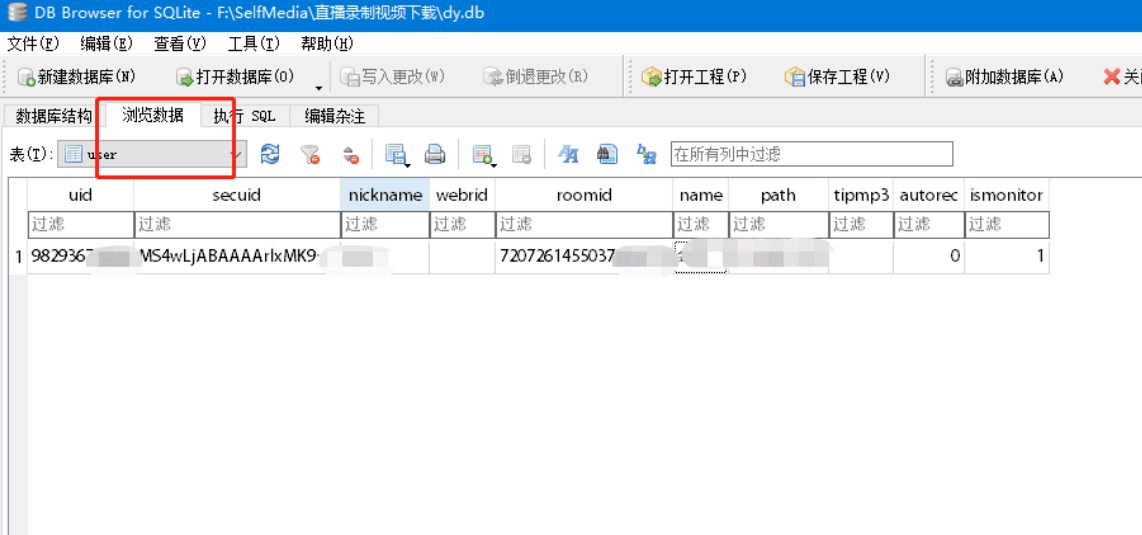The height and width of the screenshot is (535, 1142).
Task: Open the 工具(T) menu
Action: 254,44
